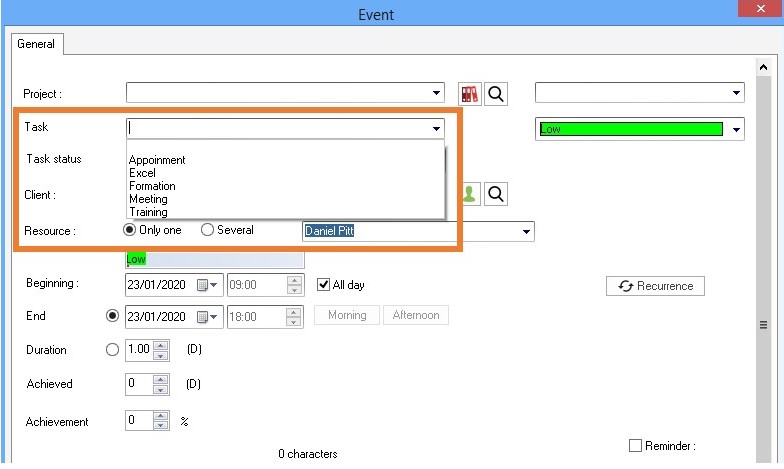
Task: Click the red binders icon beside Project
Action: (470, 94)
